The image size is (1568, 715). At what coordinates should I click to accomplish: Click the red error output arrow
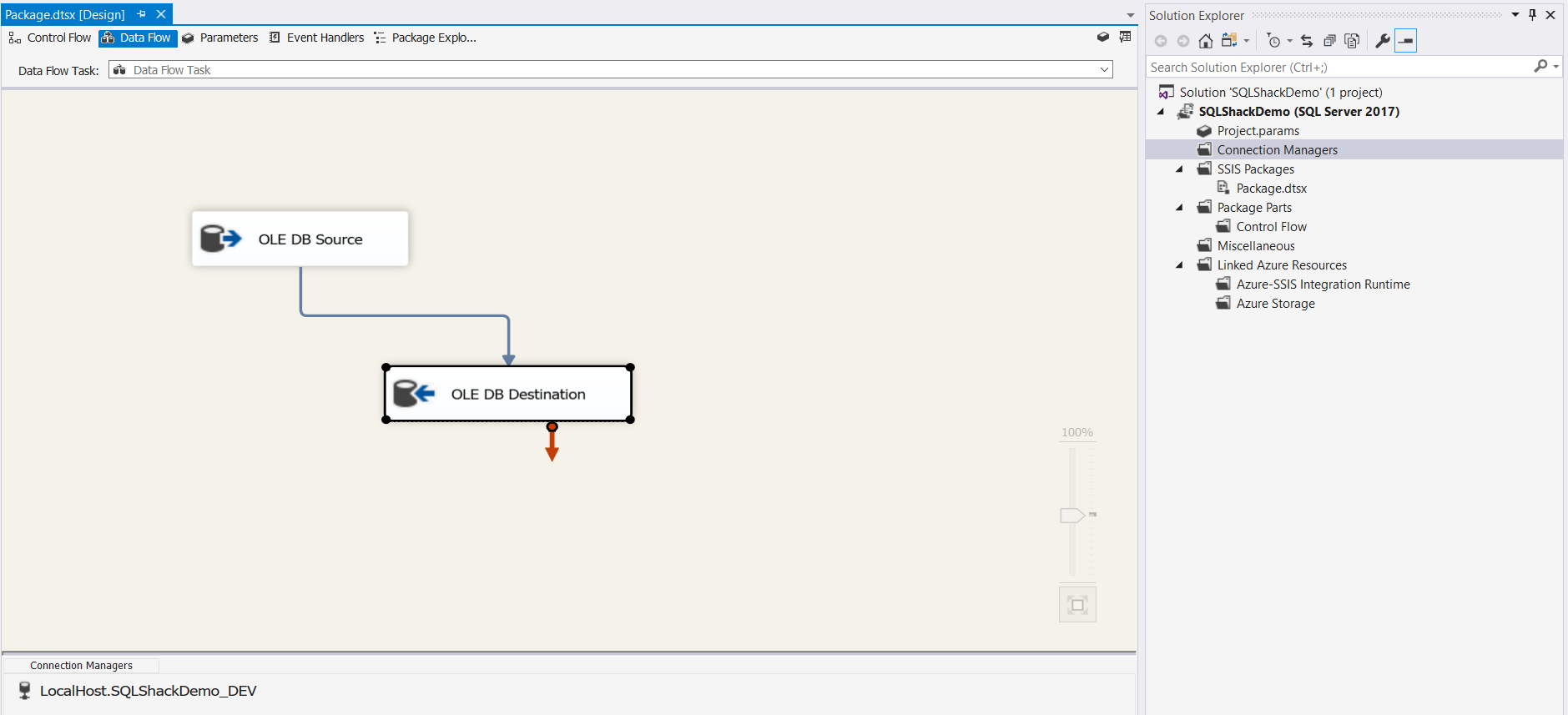[552, 442]
